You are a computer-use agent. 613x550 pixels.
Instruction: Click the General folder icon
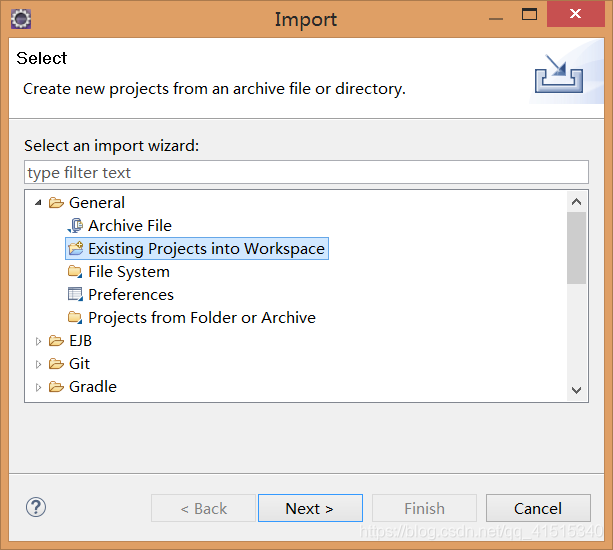tap(56, 203)
